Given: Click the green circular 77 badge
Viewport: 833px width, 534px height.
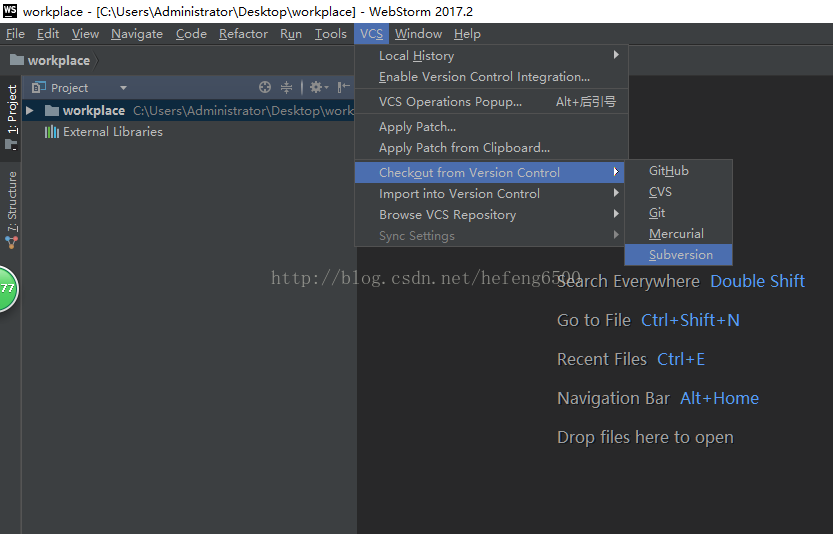Looking at the screenshot, I should (x=7, y=289).
